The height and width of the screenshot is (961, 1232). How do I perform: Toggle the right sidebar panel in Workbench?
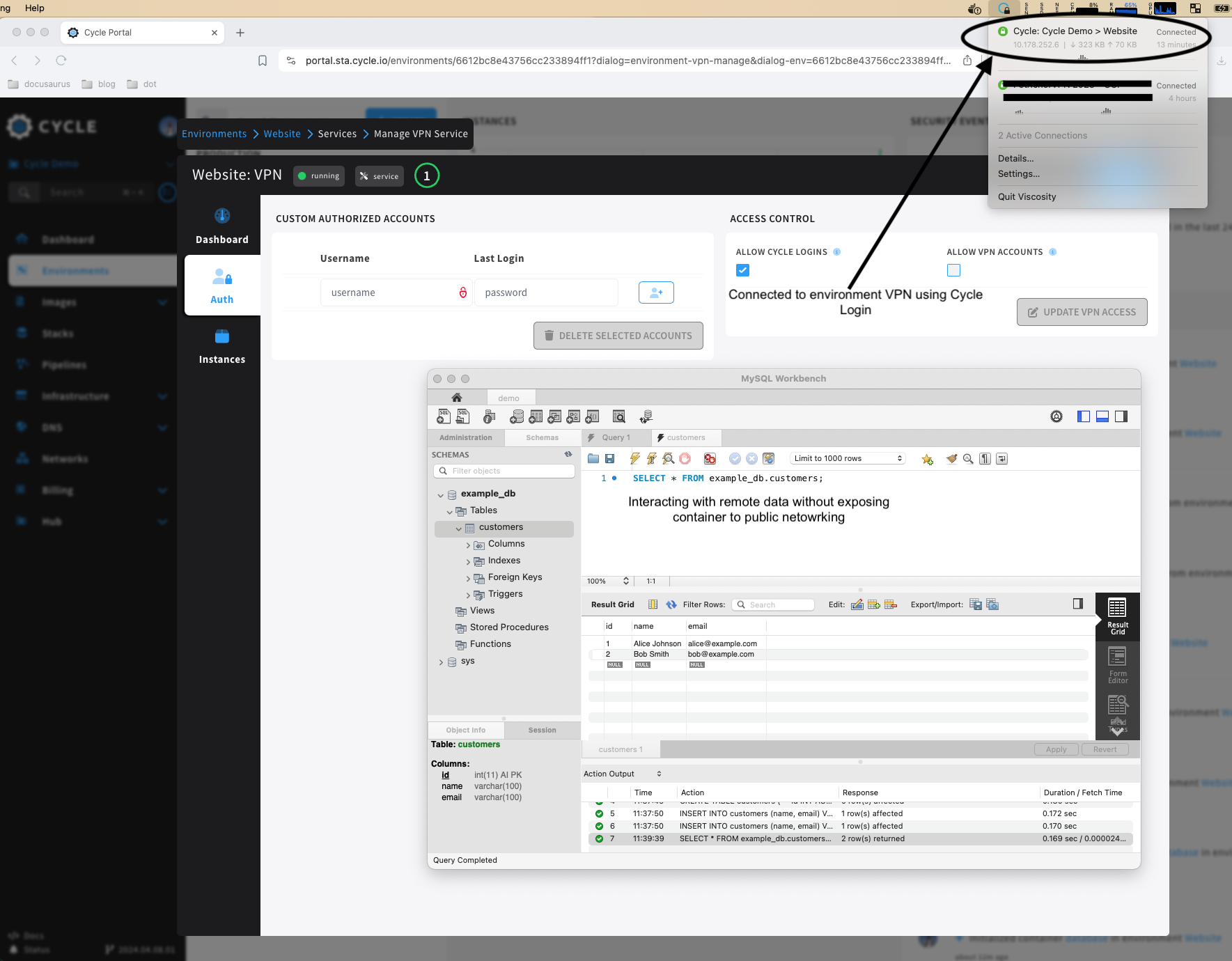1121,416
